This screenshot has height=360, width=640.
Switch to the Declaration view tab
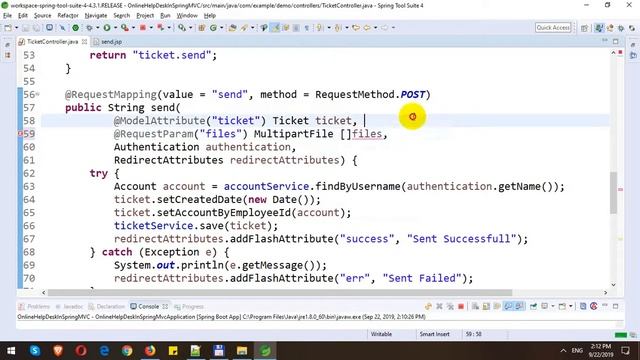point(107,307)
